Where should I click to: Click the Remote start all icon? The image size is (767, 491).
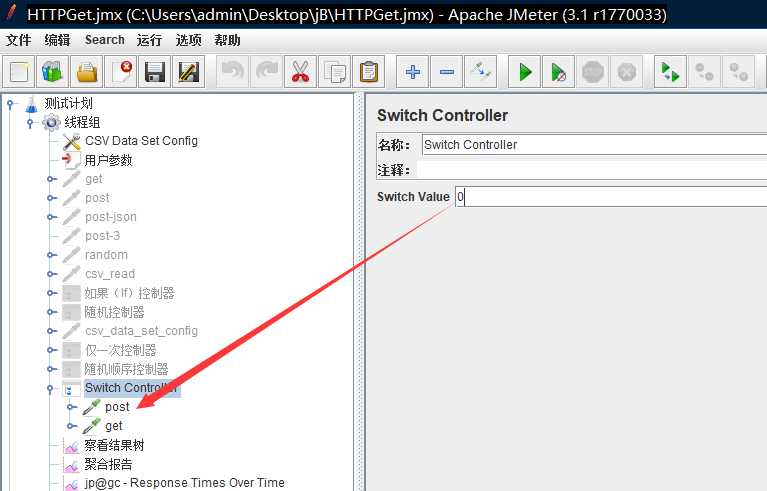pyautogui.click(x=670, y=72)
